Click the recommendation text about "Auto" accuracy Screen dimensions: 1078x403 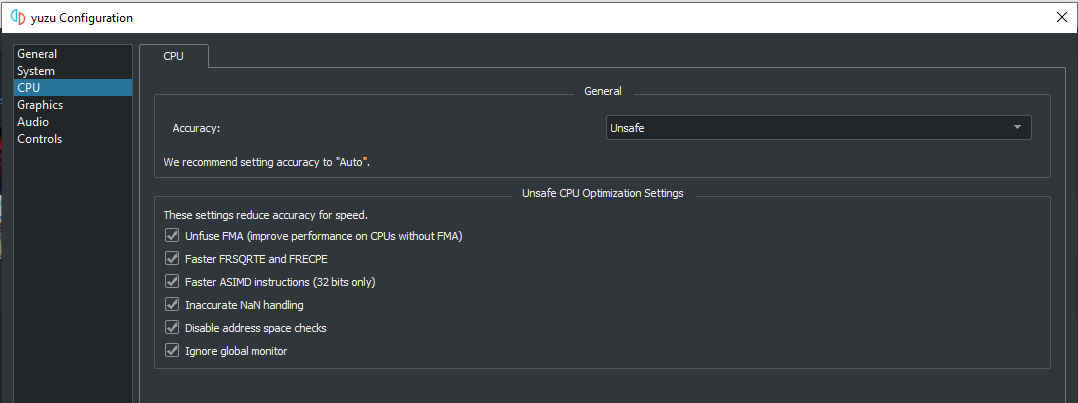(267, 163)
